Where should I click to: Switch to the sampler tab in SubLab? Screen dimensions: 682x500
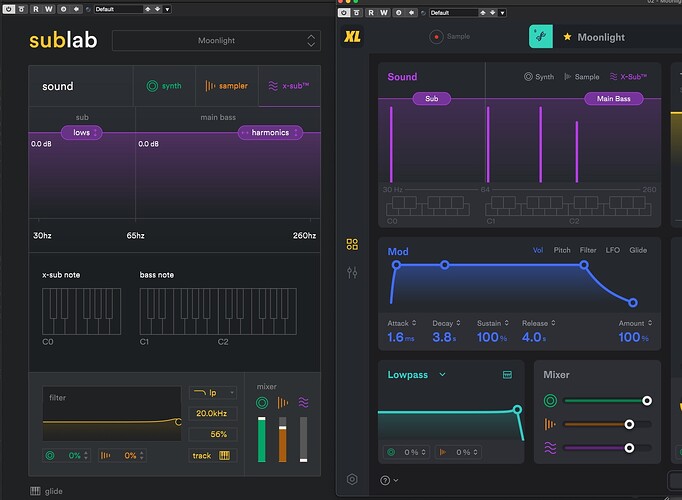(226, 86)
